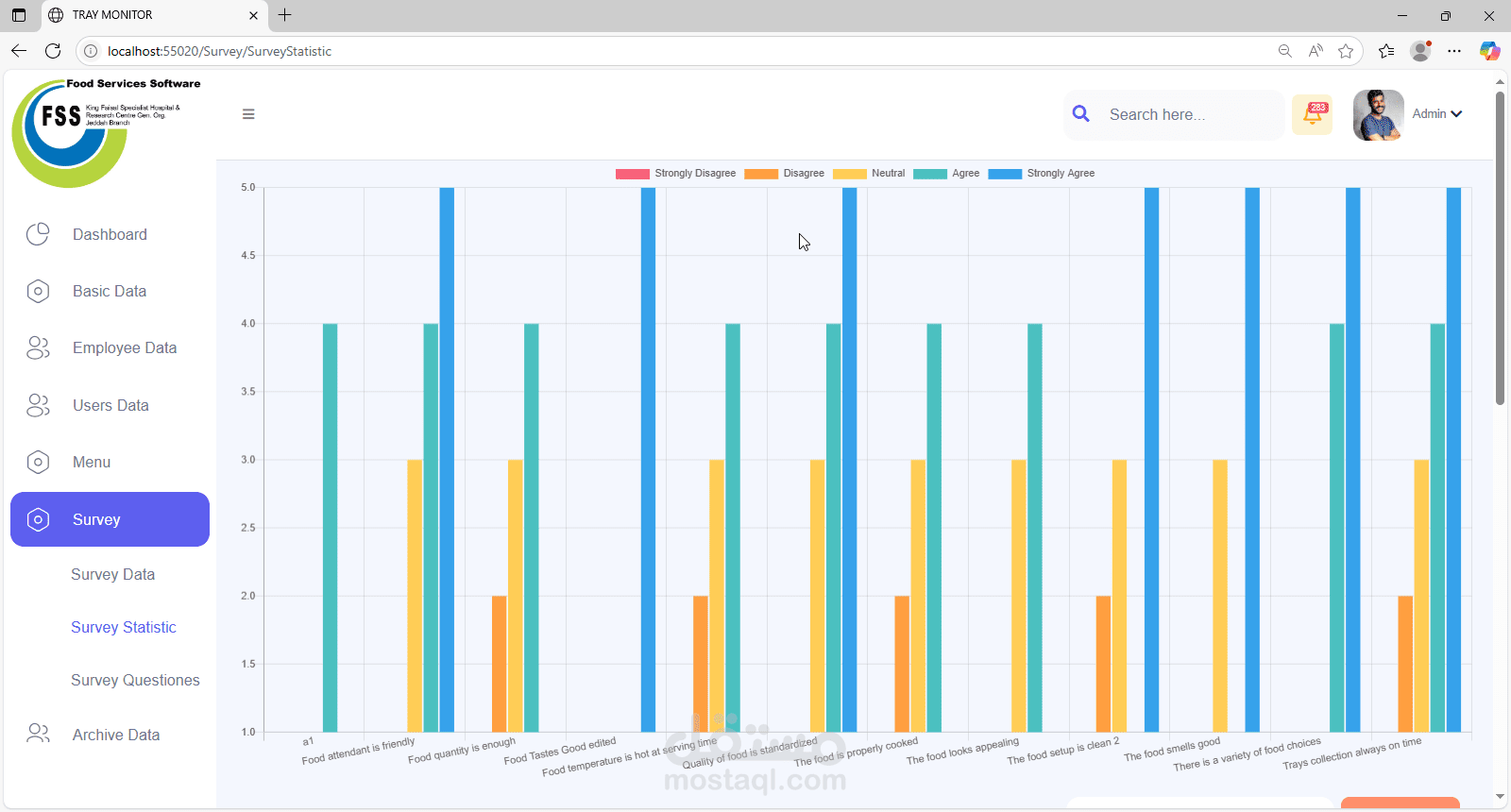Open the browser Settings and more ellipsis
Viewport: 1511px width, 812px height.
[1454, 51]
